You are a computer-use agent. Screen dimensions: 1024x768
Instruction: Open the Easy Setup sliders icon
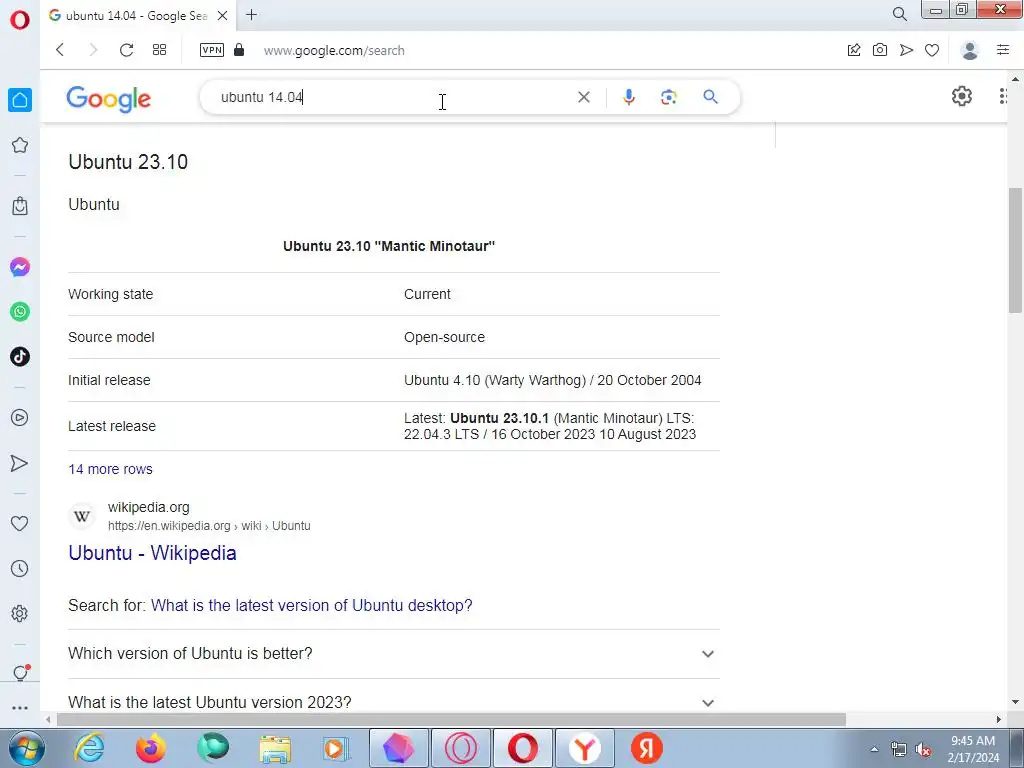(x=1003, y=50)
